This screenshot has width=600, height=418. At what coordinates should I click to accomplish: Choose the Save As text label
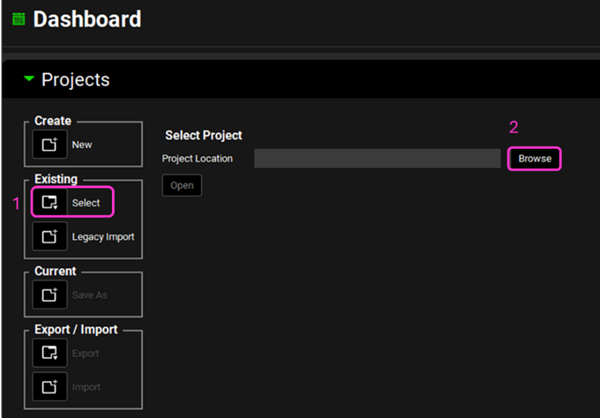point(88,295)
